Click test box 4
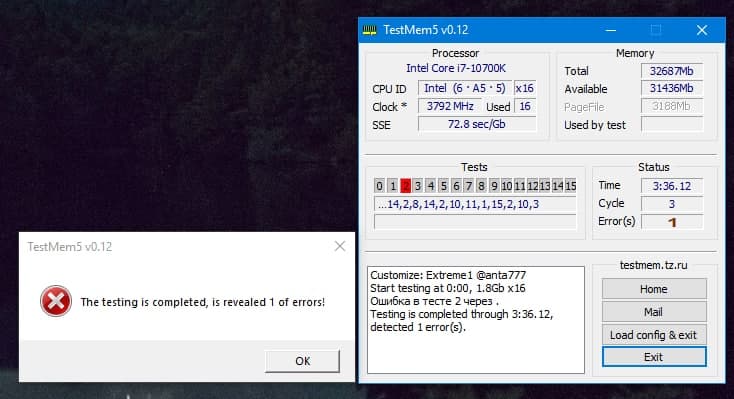The height and width of the screenshot is (399, 734). tap(431, 186)
